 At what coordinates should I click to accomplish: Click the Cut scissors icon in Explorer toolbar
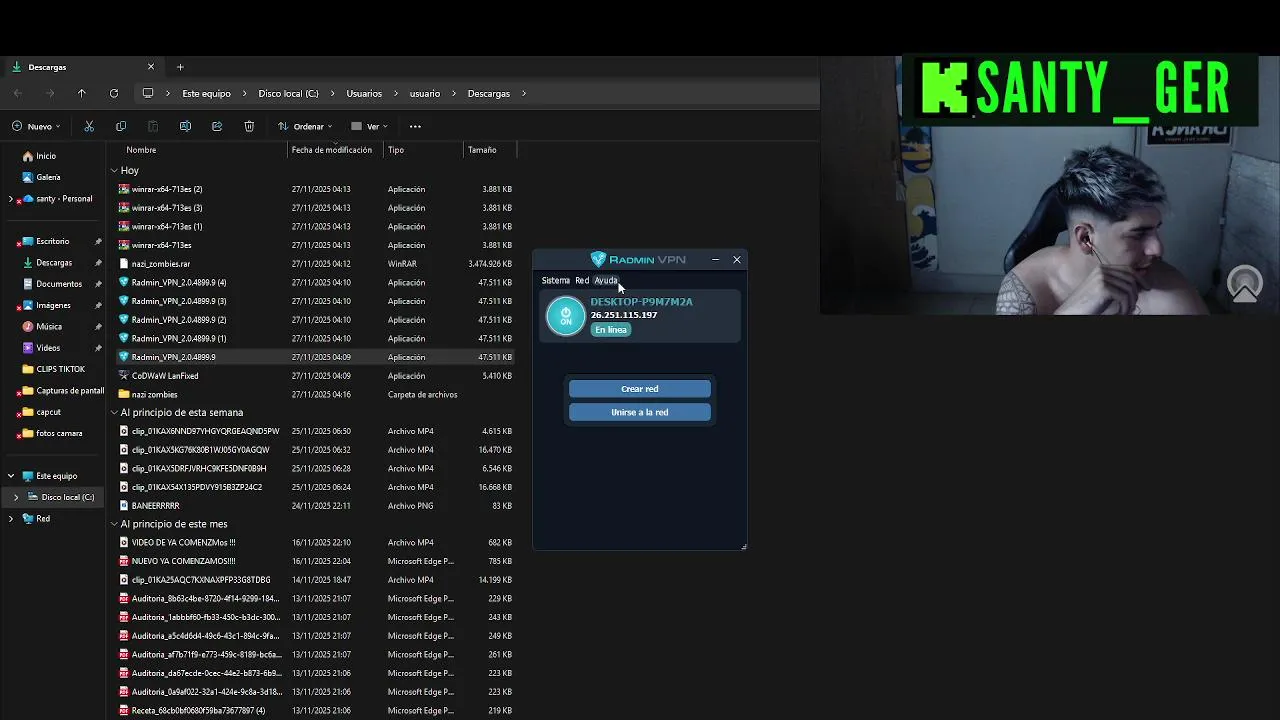tap(89, 126)
